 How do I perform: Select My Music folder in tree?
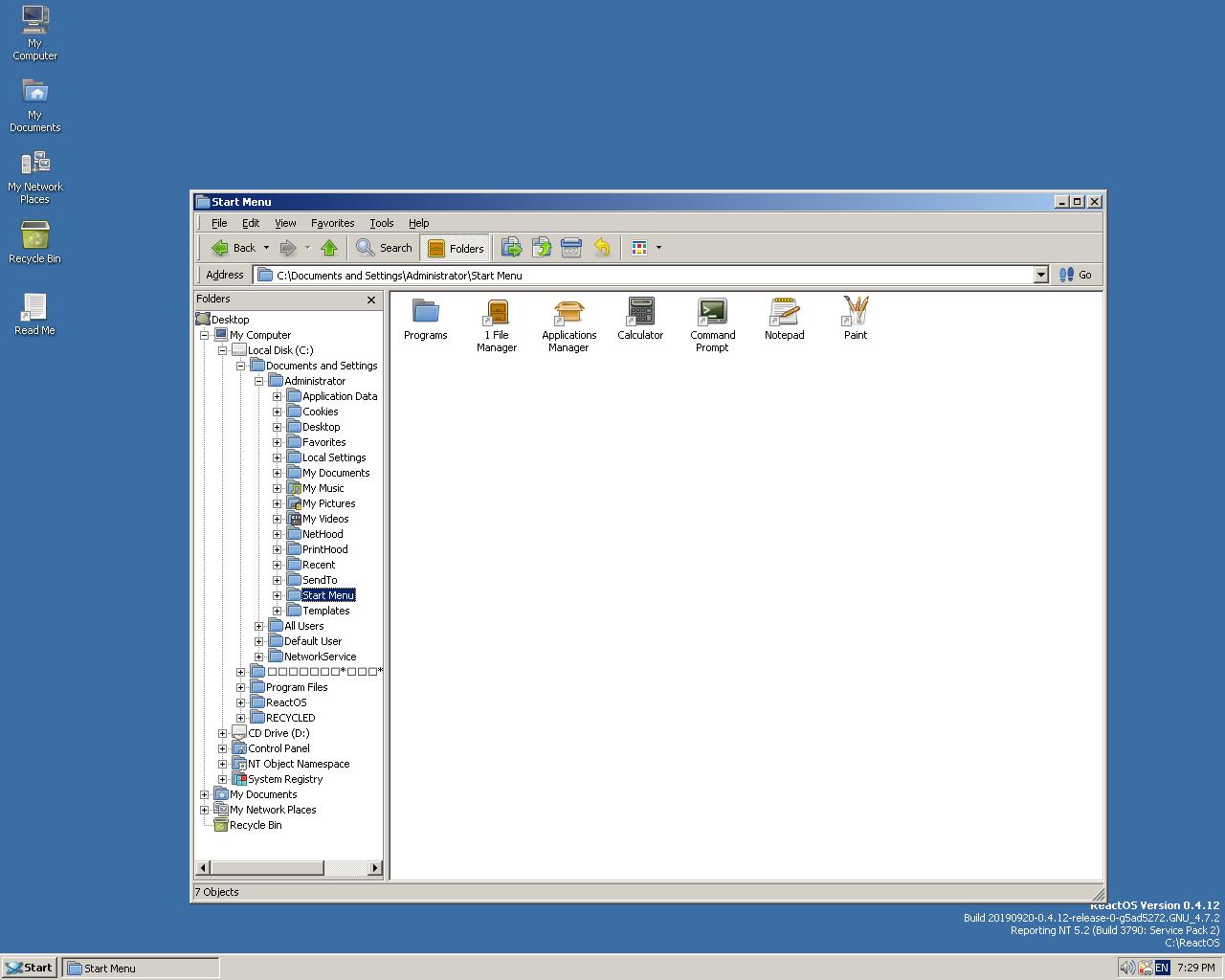point(323,488)
